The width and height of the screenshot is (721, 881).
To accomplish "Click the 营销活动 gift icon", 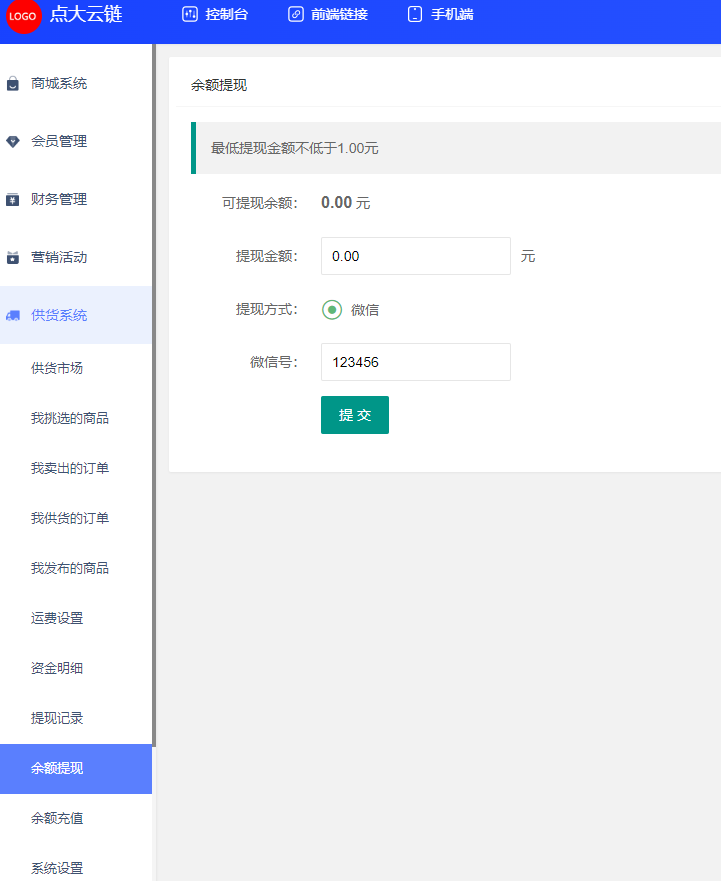I will click(x=12, y=257).
